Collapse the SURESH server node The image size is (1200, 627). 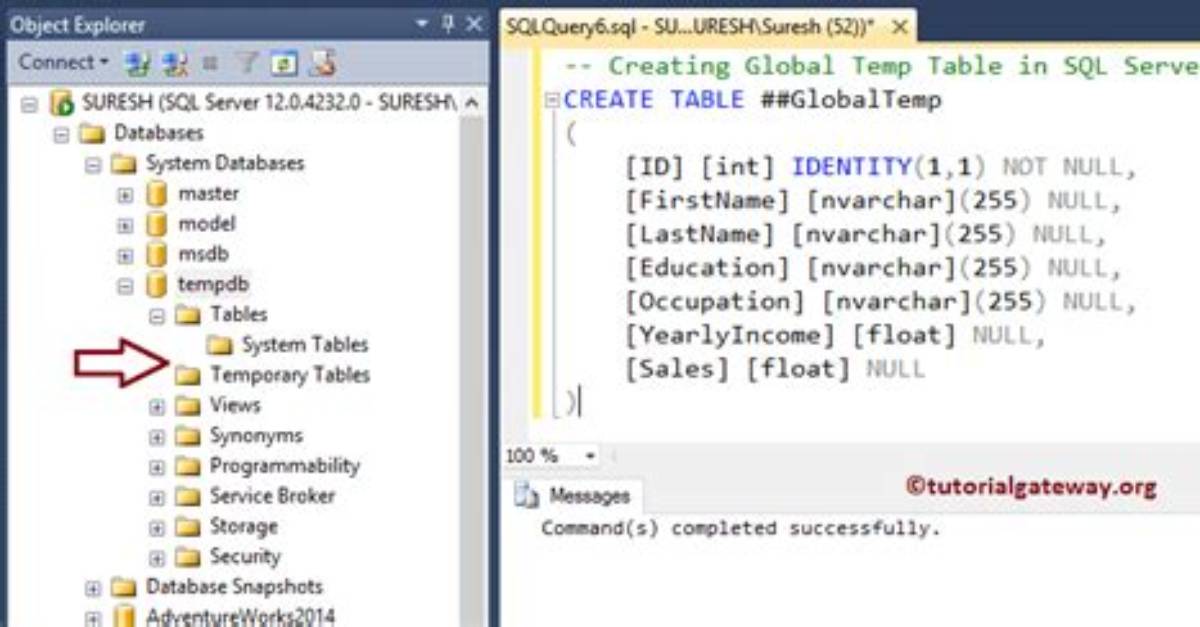pos(28,103)
